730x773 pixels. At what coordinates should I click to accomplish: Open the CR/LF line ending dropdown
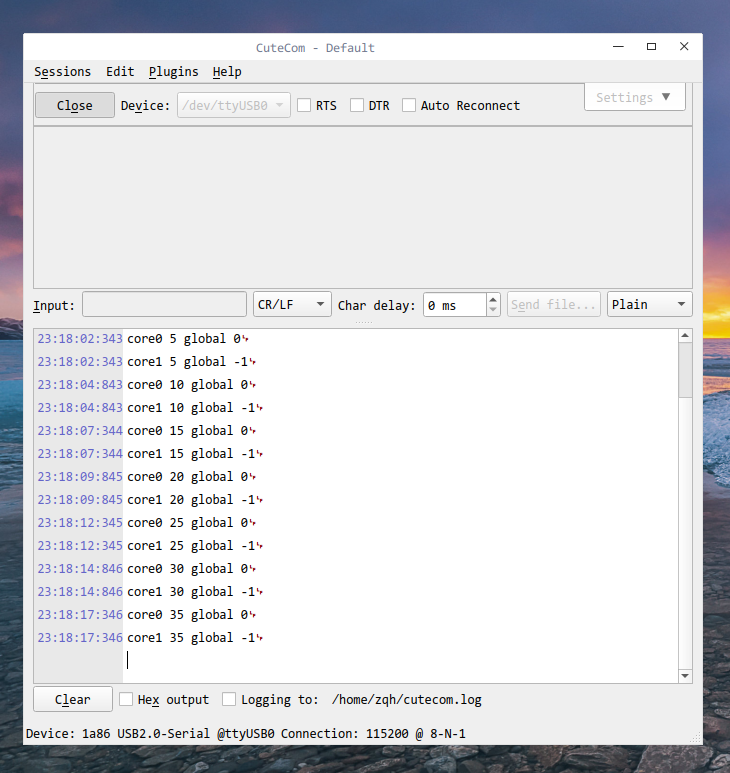tap(292, 304)
